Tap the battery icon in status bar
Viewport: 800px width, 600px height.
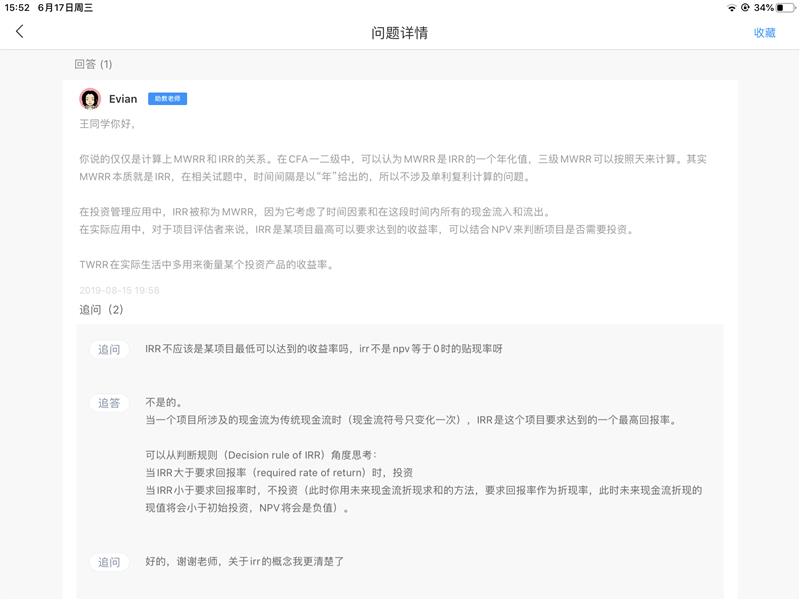(783, 7)
